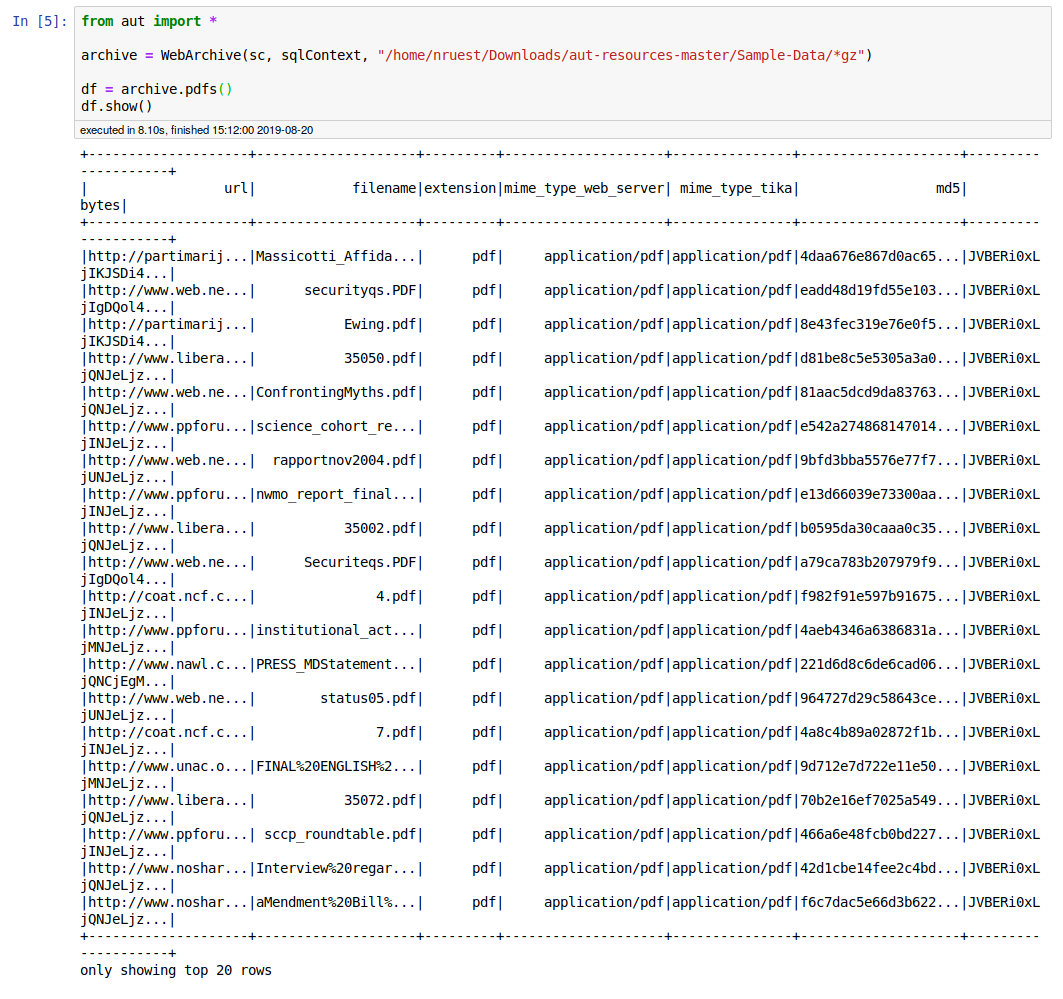This screenshot has width=1063, height=999.
Task: Click filename 'Massicotti_Affida...'
Action: click(x=336, y=256)
